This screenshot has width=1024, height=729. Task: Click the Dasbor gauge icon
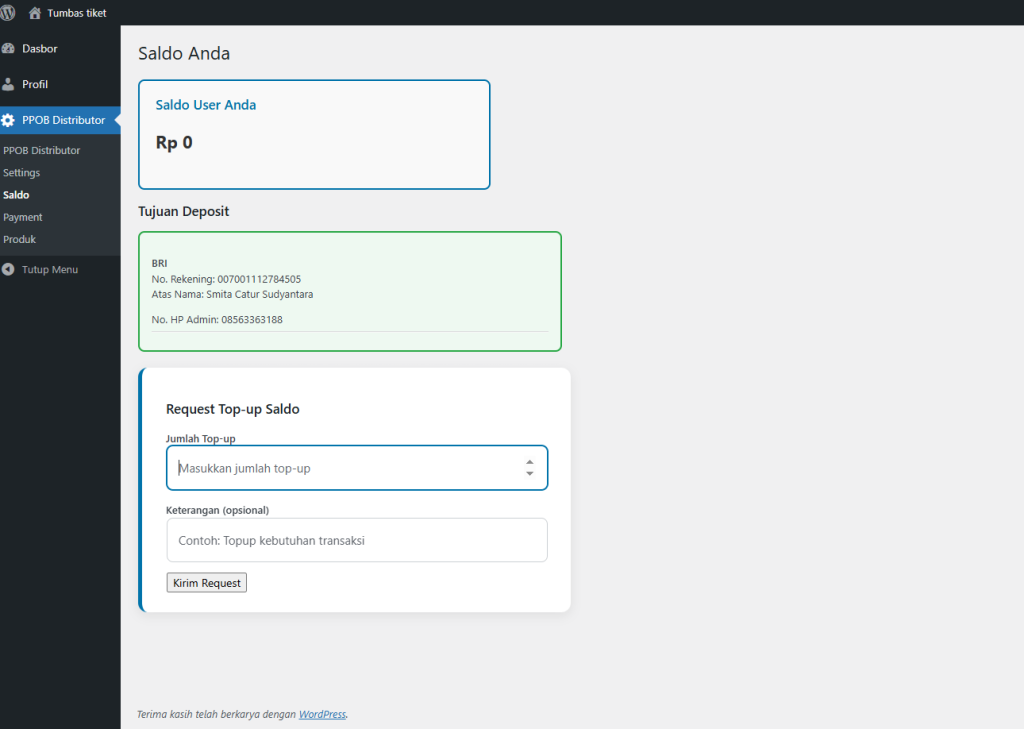click(8, 49)
